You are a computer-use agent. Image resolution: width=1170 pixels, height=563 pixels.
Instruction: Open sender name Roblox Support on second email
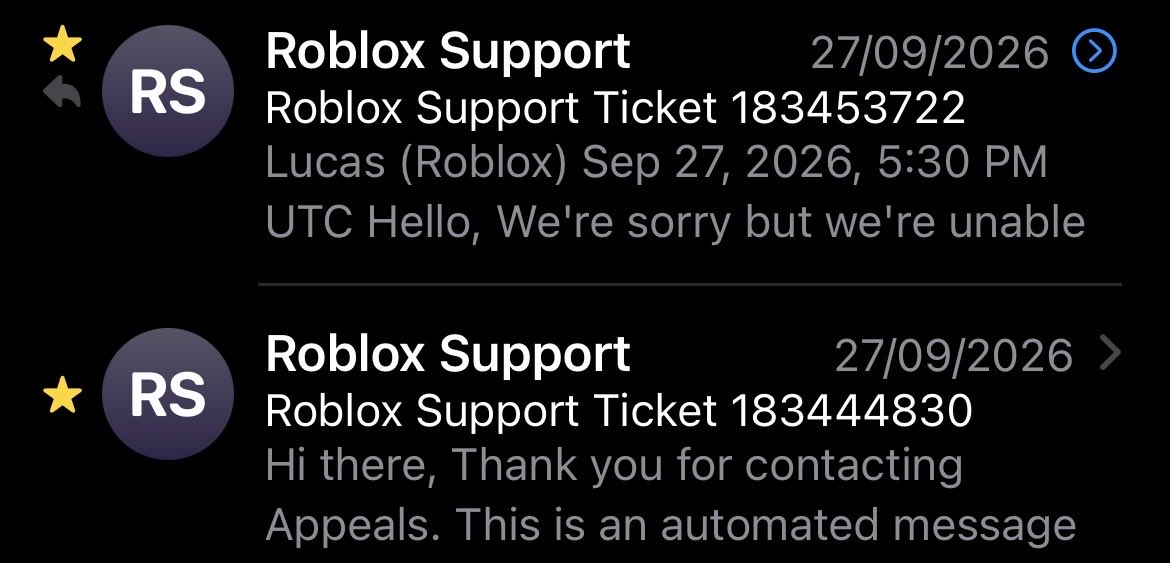(x=448, y=354)
